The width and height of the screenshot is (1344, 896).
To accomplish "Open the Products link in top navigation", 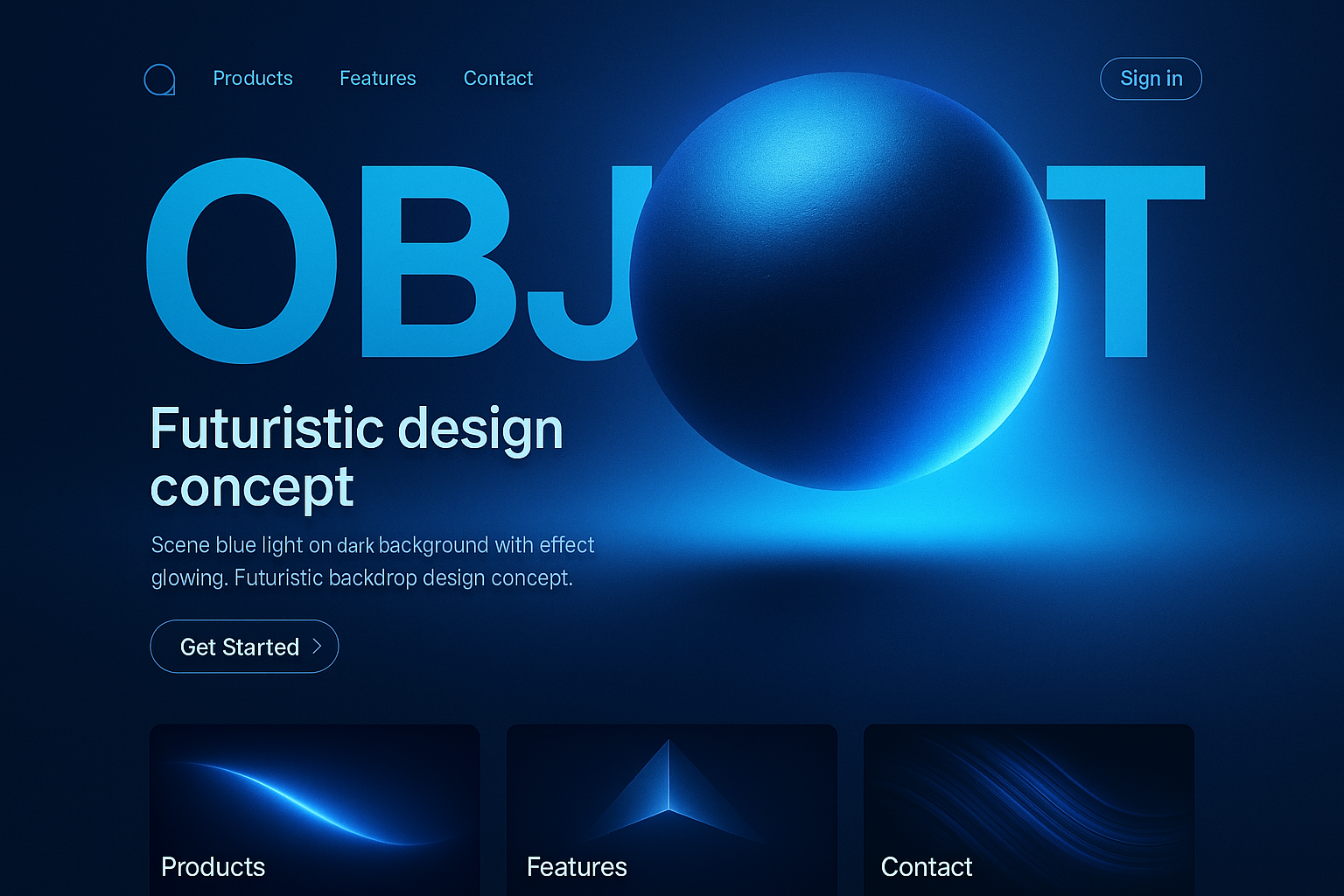I will [253, 79].
